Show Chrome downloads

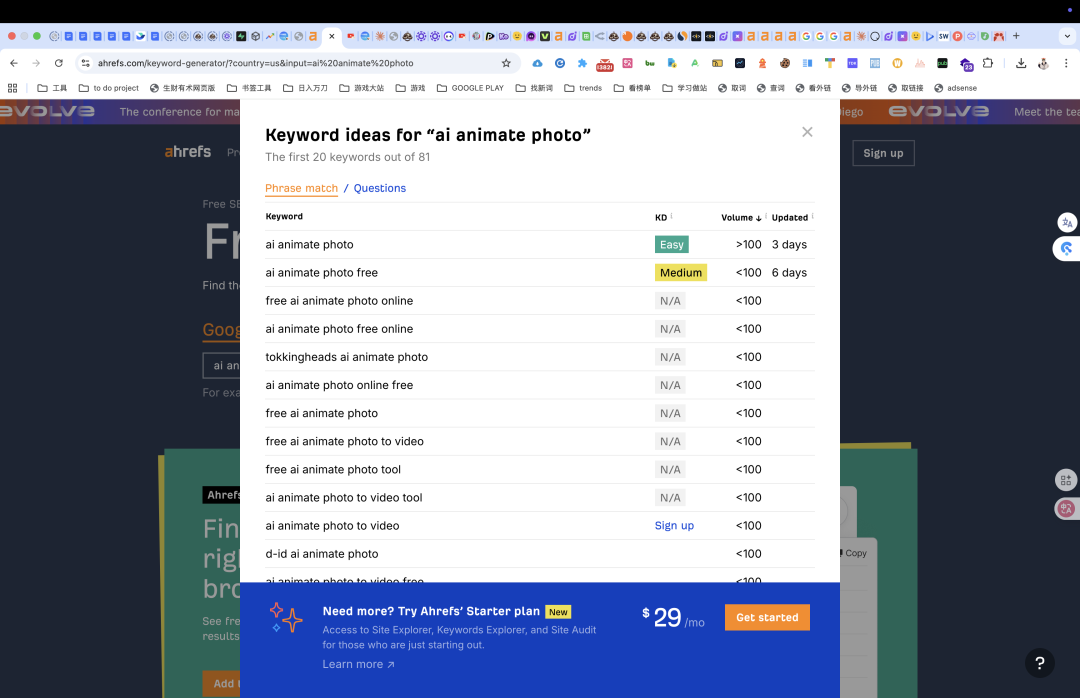(x=1021, y=63)
